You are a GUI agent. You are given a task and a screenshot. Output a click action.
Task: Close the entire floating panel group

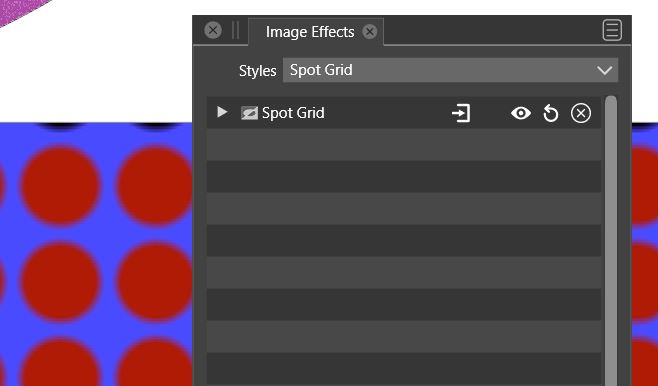click(x=213, y=30)
